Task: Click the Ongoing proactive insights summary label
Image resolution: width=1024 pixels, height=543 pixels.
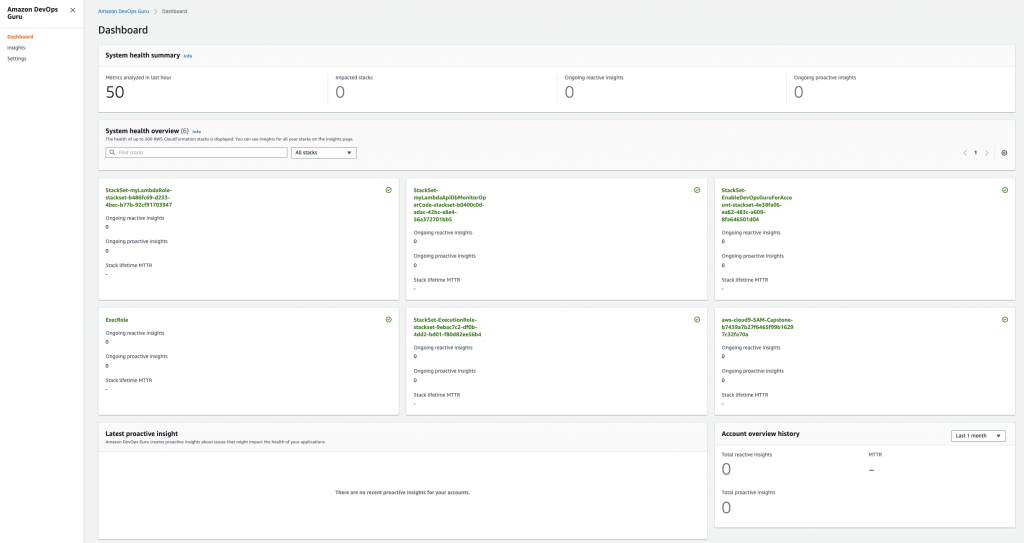Action: pos(825,78)
